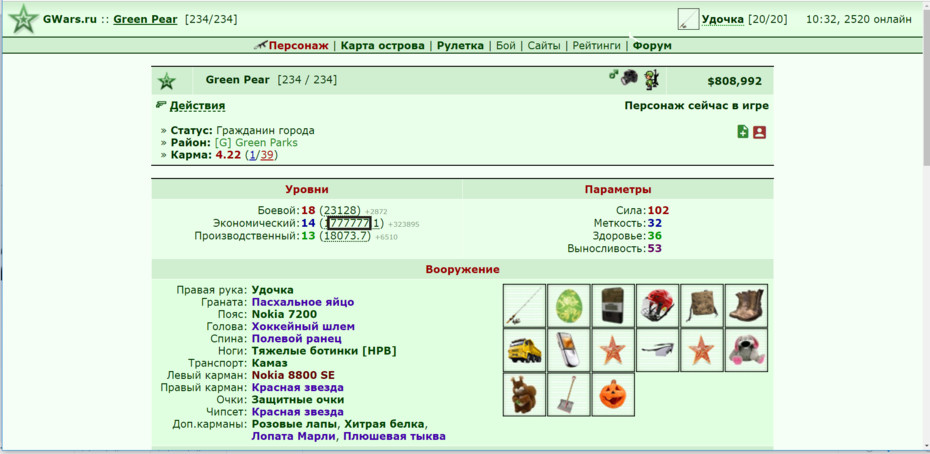Click the Хоккейный шлем link
This screenshot has width=930, height=454.
point(303,326)
